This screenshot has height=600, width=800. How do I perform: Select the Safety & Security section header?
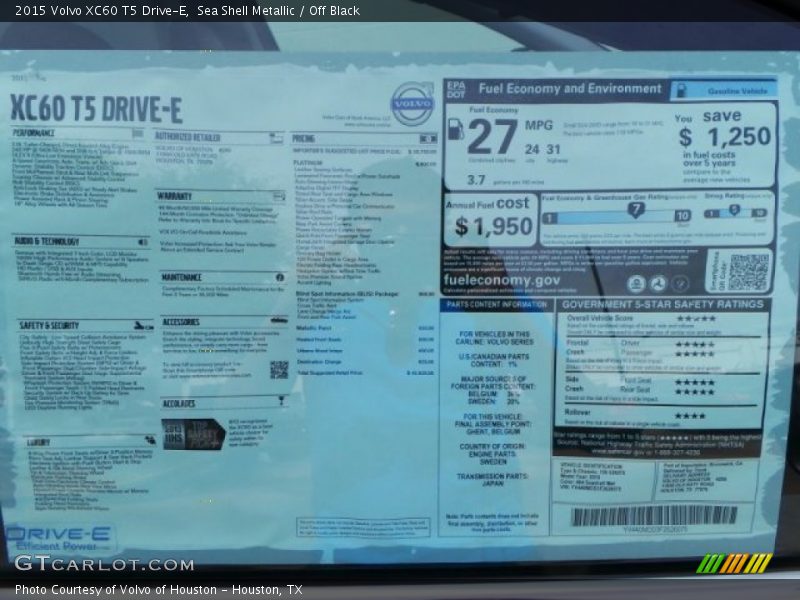[x=49, y=326]
